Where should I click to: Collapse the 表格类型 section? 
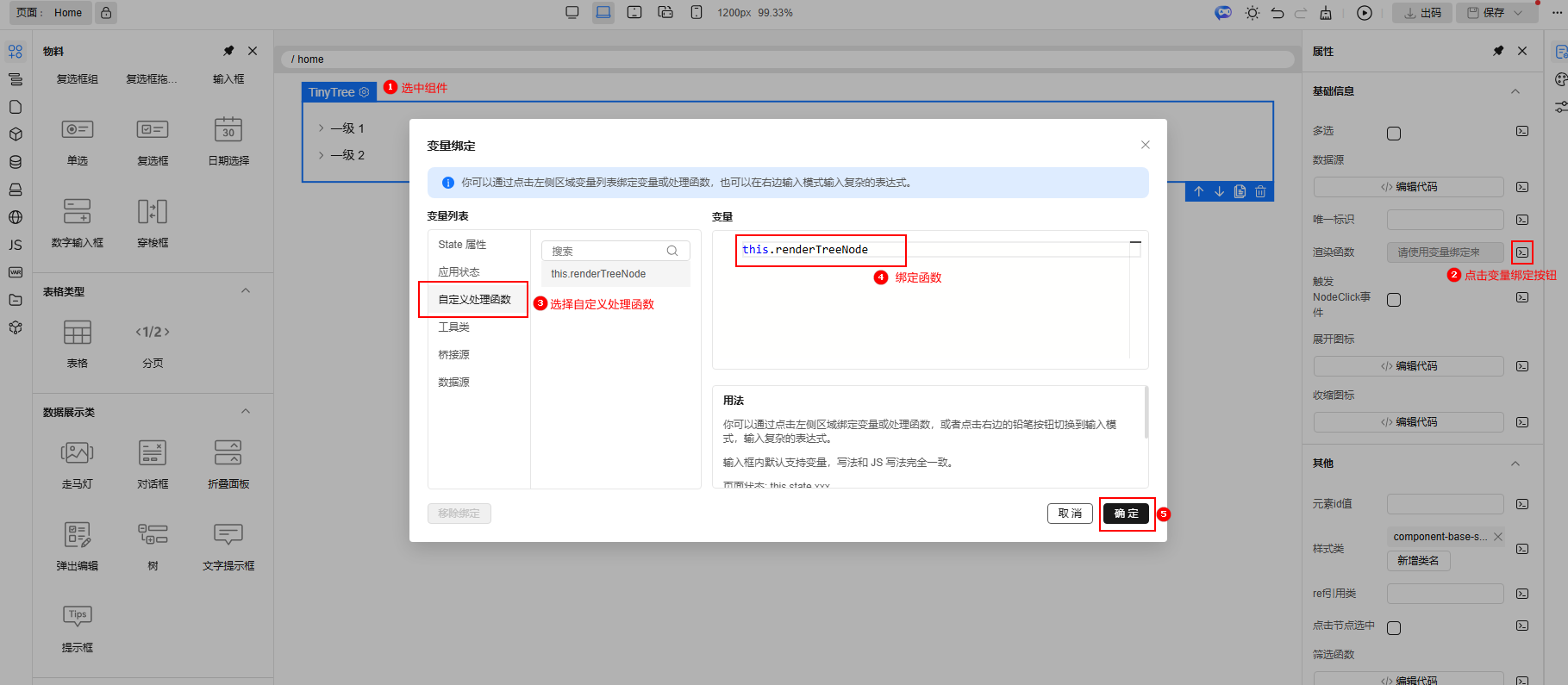[x=246, y=291]
